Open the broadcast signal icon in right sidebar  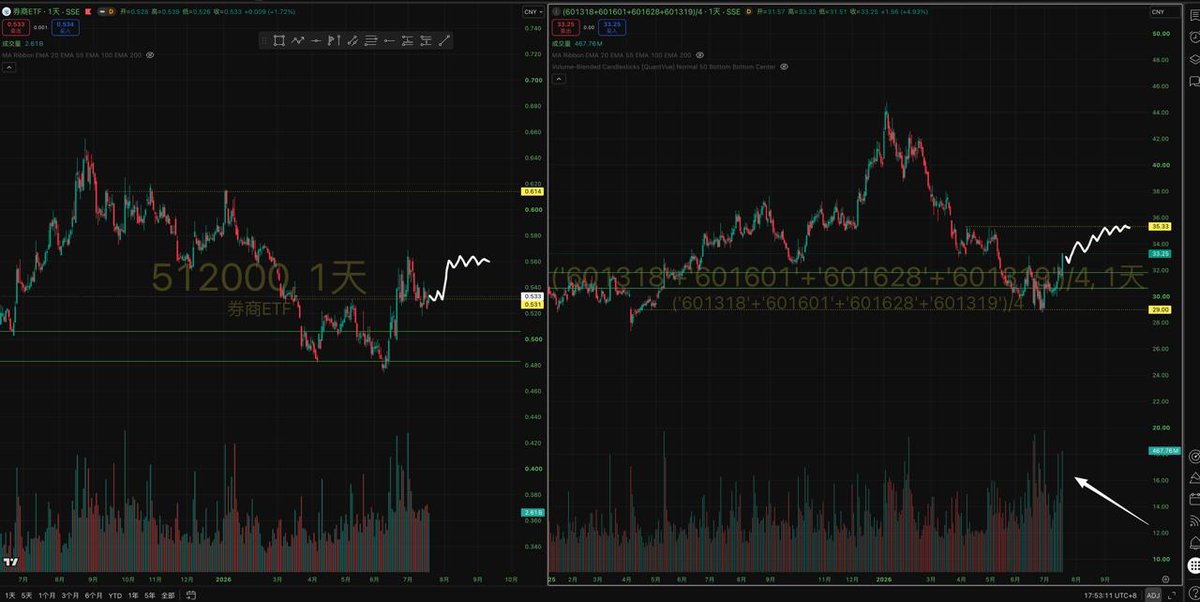tap(1193, 521)
